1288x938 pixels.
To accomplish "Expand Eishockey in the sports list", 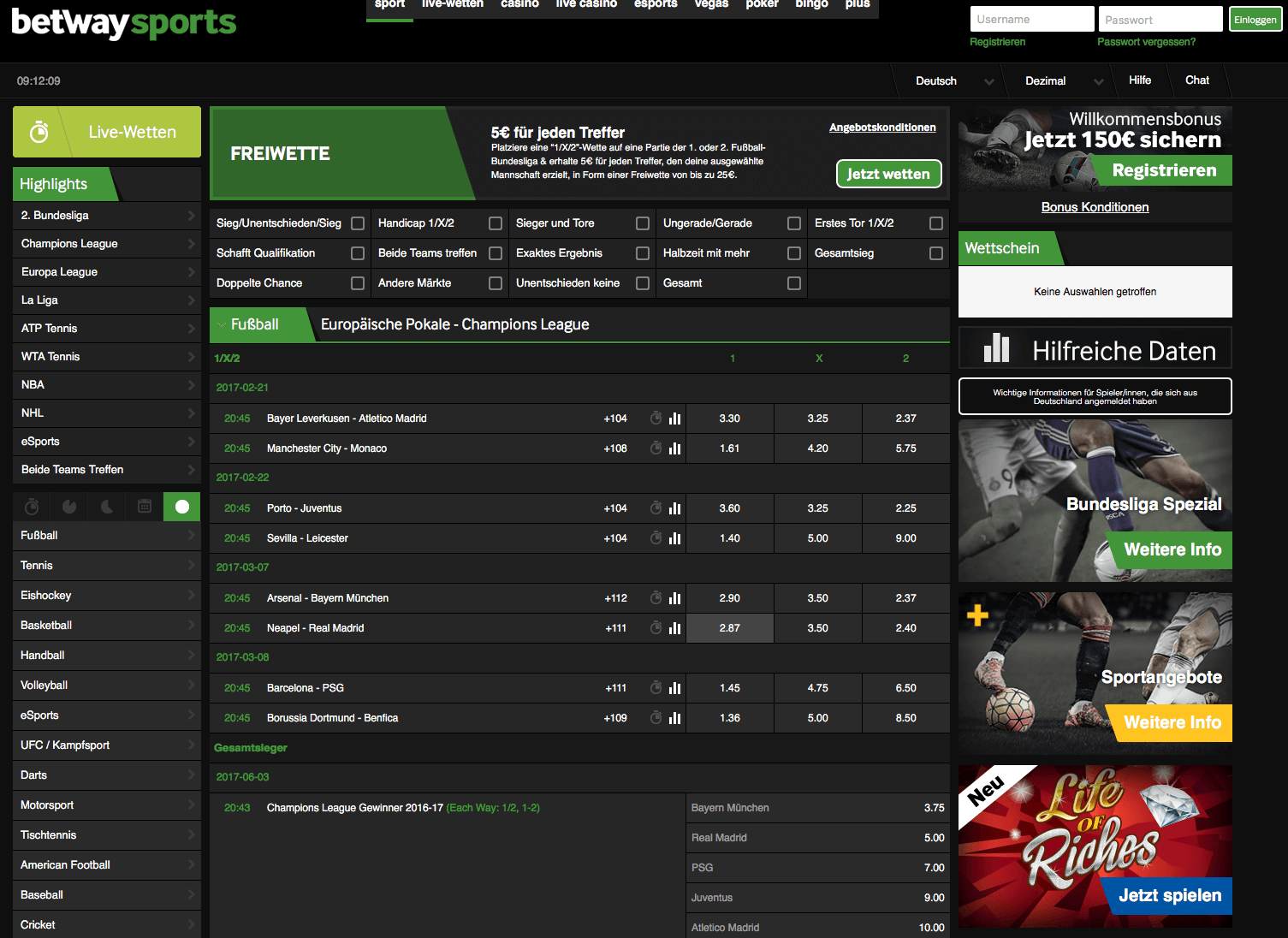I will click(107, 596).
